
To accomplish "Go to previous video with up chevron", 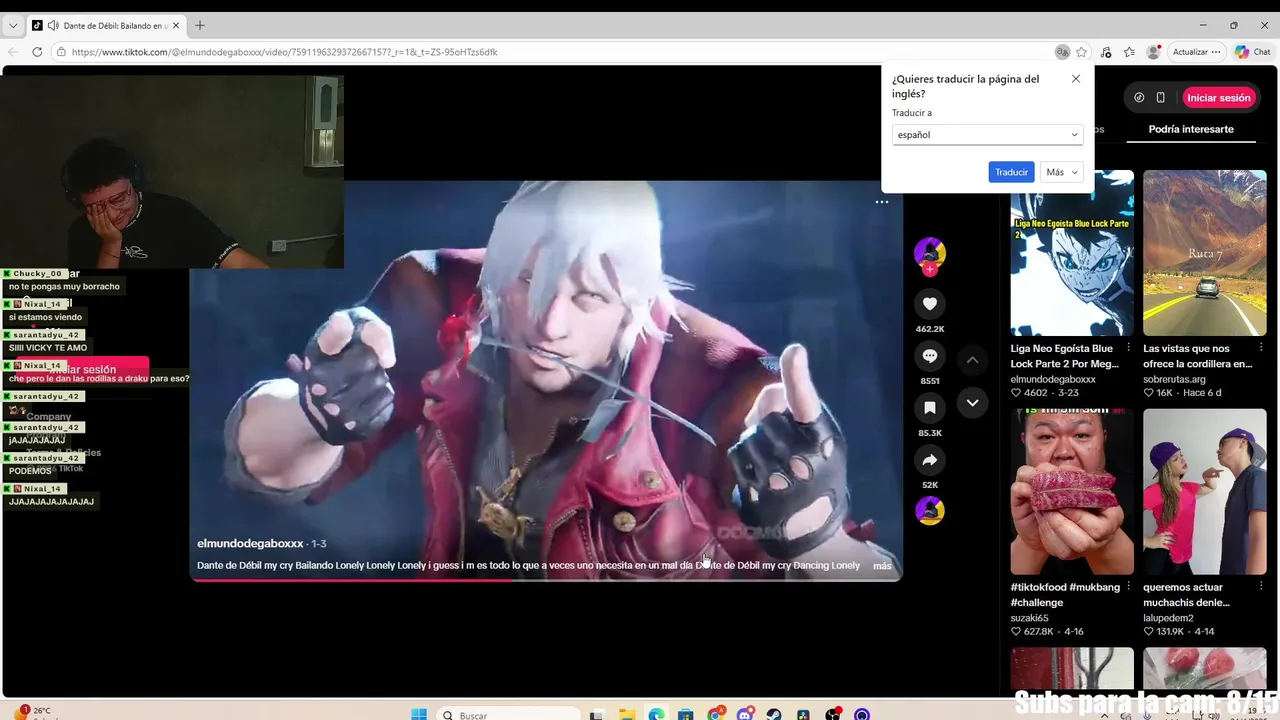I will click(x=972, y=359).
